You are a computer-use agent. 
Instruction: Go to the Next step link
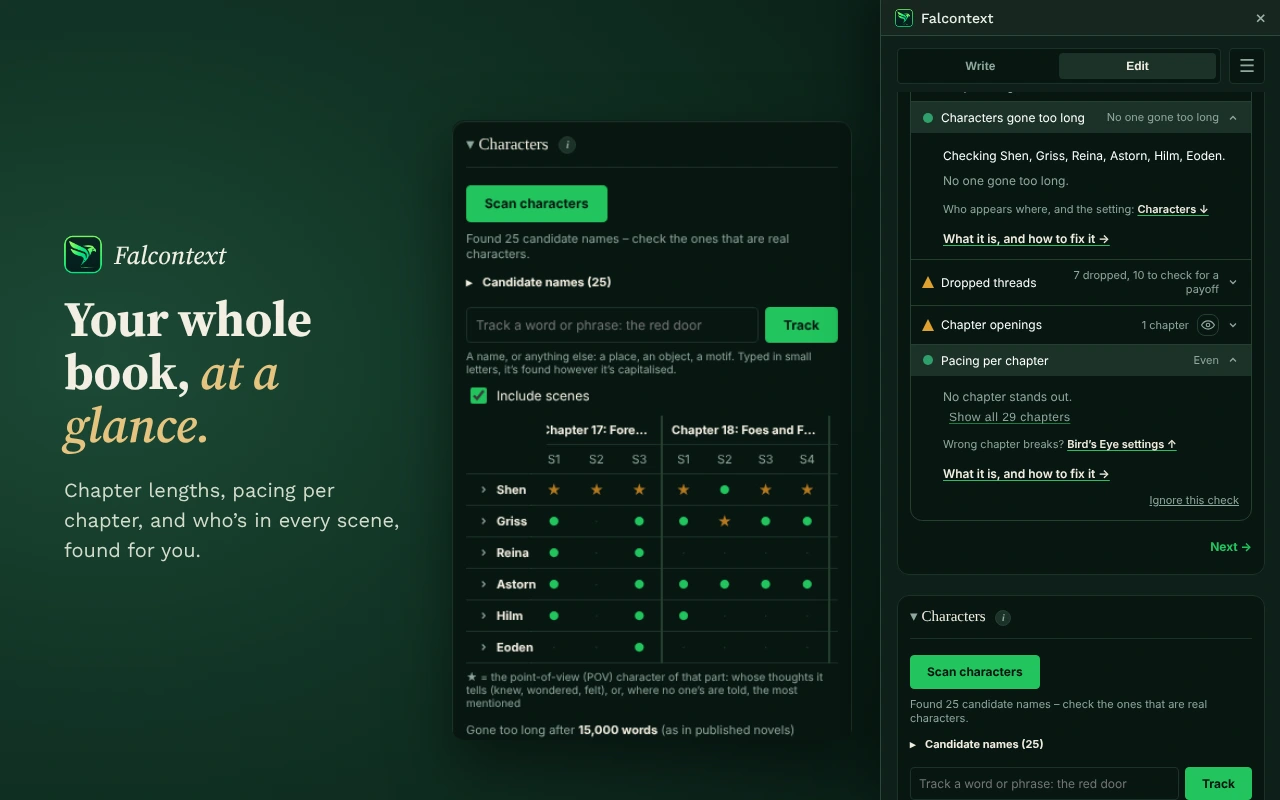pyautogui.click(x=1230, y=547)
